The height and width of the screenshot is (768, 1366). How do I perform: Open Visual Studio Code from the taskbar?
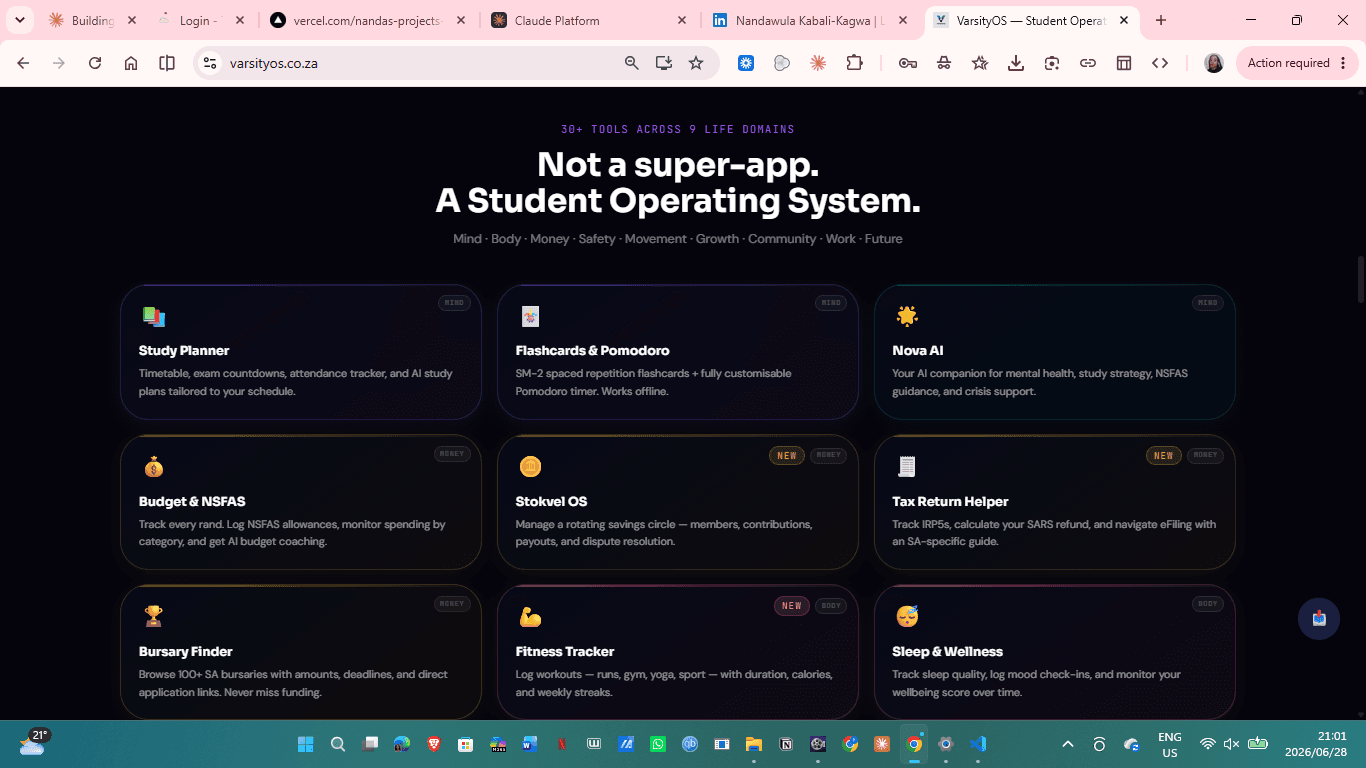978,744
